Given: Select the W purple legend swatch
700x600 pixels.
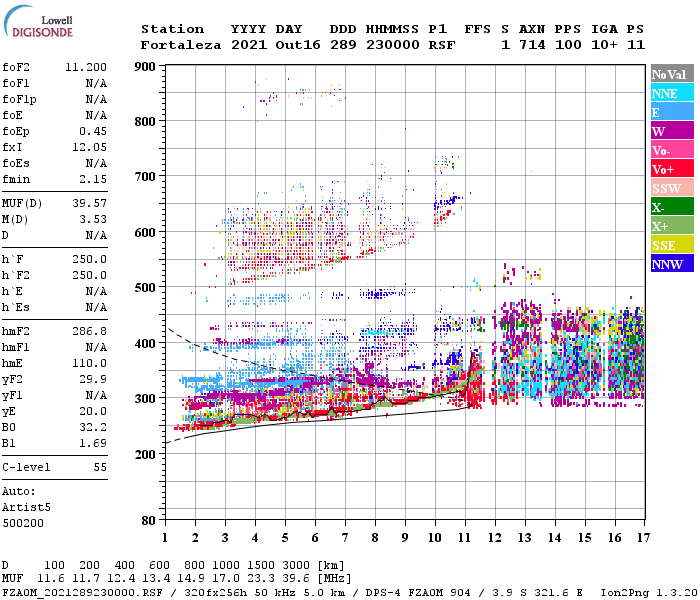Looking at the screenshot, I should coord(672,131).
